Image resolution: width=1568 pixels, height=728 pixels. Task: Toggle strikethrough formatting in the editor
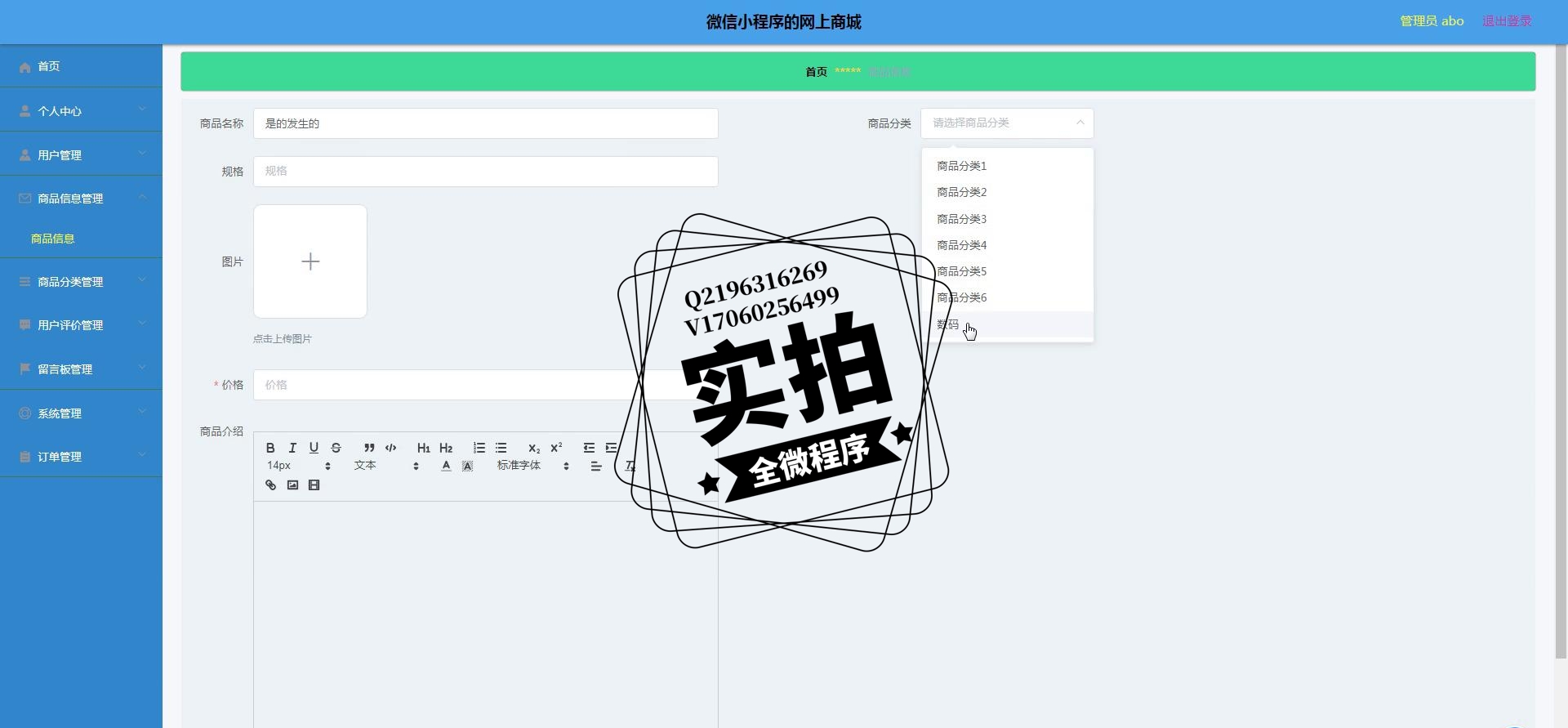(336, 448)
